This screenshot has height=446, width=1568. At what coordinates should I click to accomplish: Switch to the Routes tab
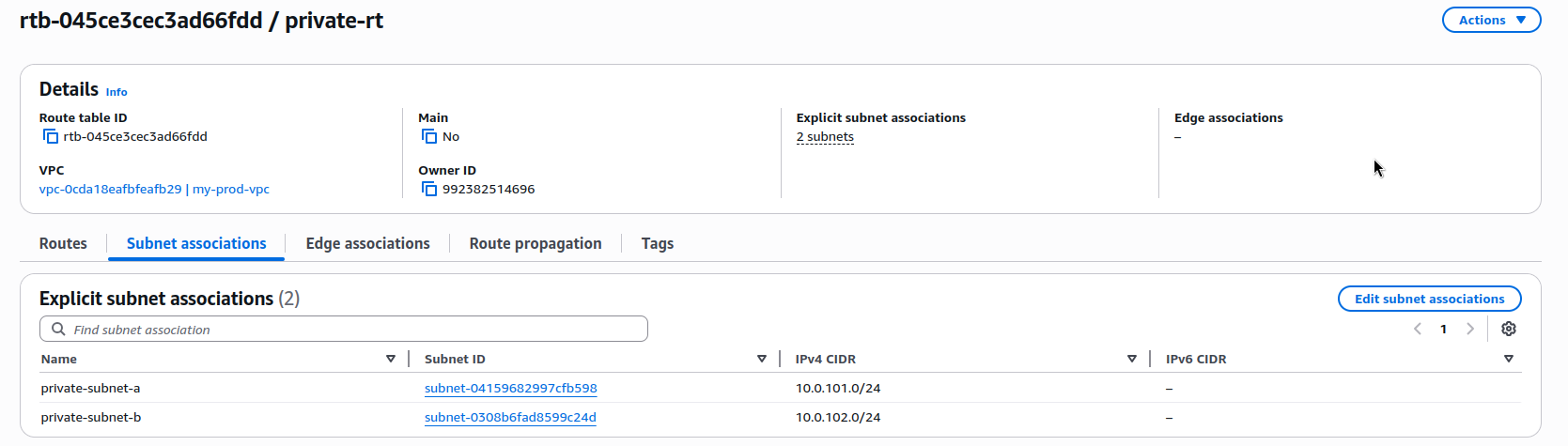pos(63,243)
